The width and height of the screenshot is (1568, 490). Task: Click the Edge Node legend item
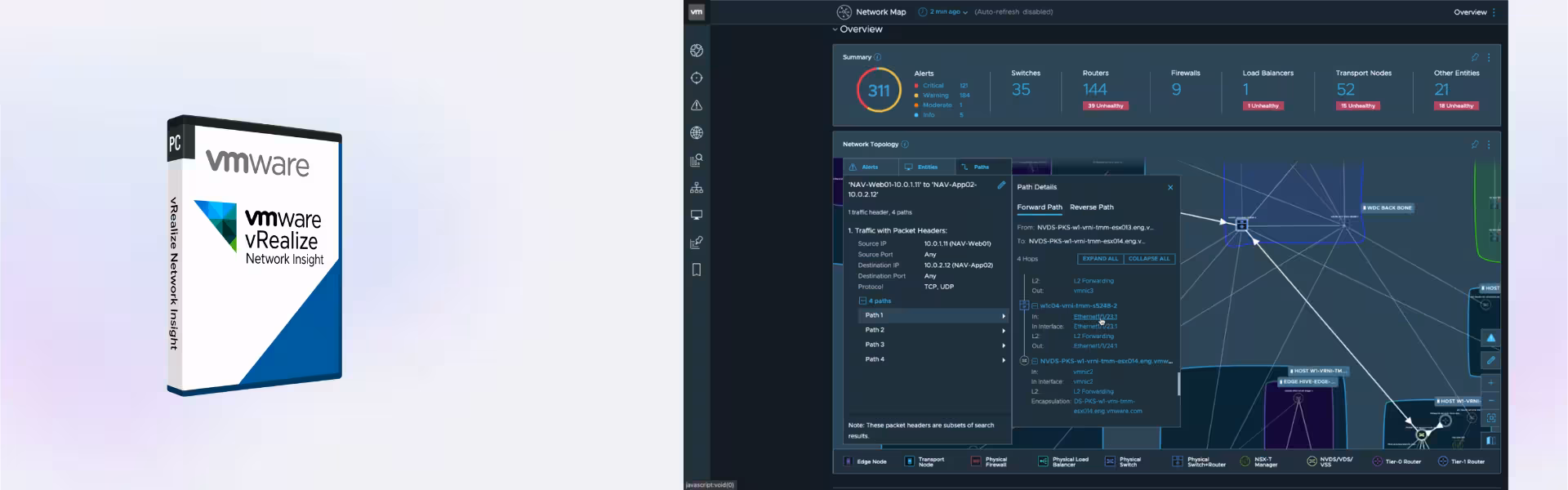coord(865,461)
